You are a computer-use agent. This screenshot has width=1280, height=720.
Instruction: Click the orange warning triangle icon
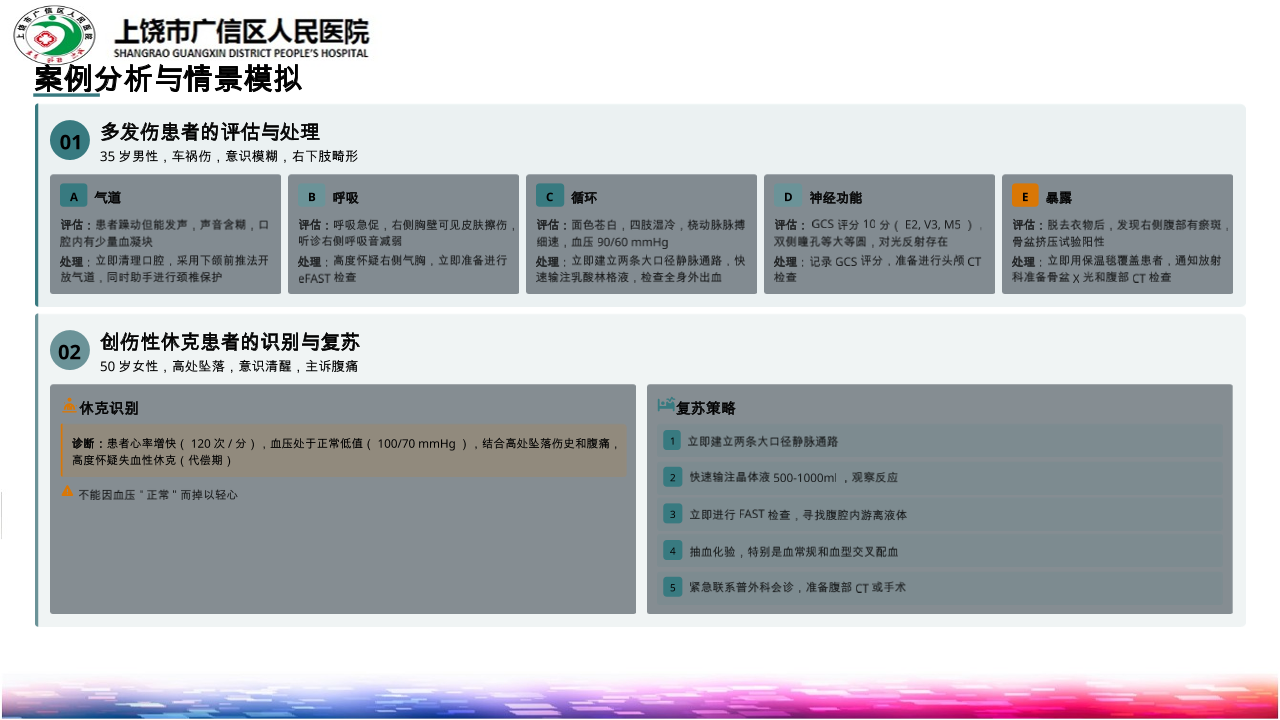67,491
